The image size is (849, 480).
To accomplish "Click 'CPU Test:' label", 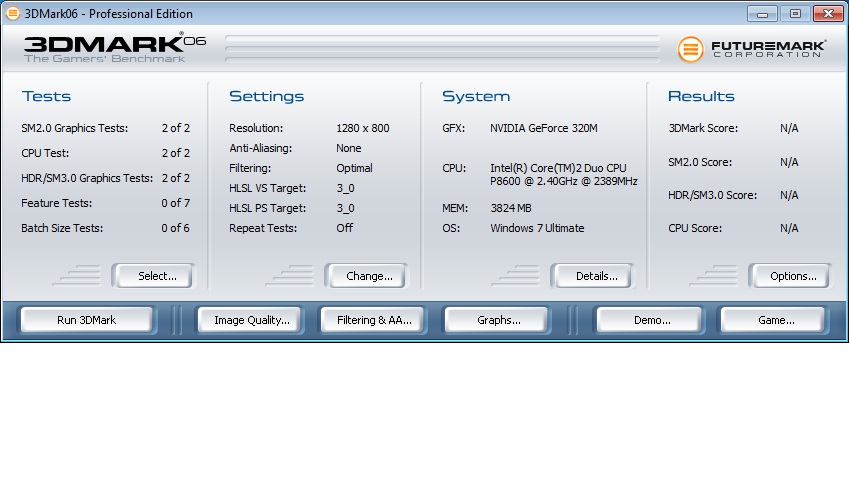I will click(x=45, y=153).
